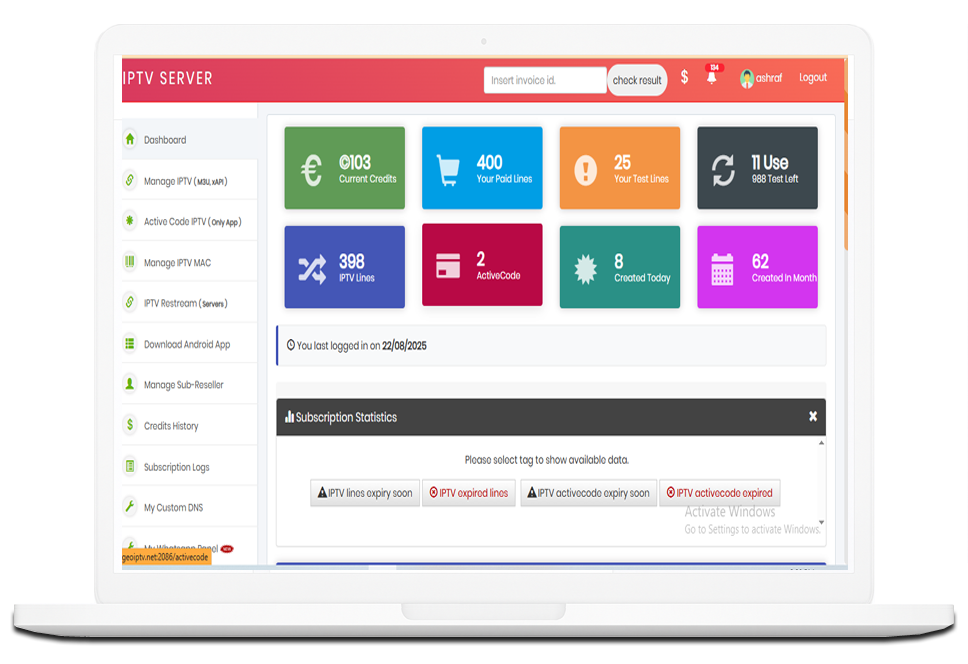Click the refresh icon on Test Left tile
Viewport: 968px width, 664px height.
[x=723, y=170]
